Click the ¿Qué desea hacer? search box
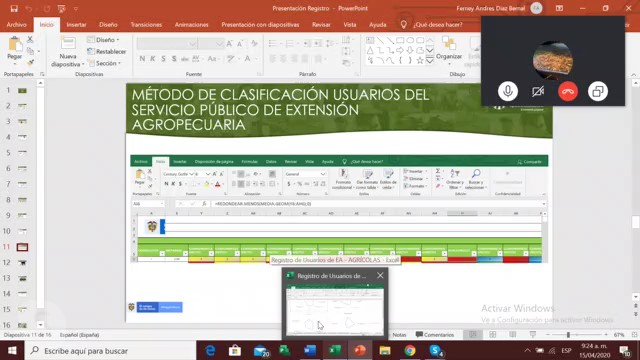640x360 pixels. (438, 24)
